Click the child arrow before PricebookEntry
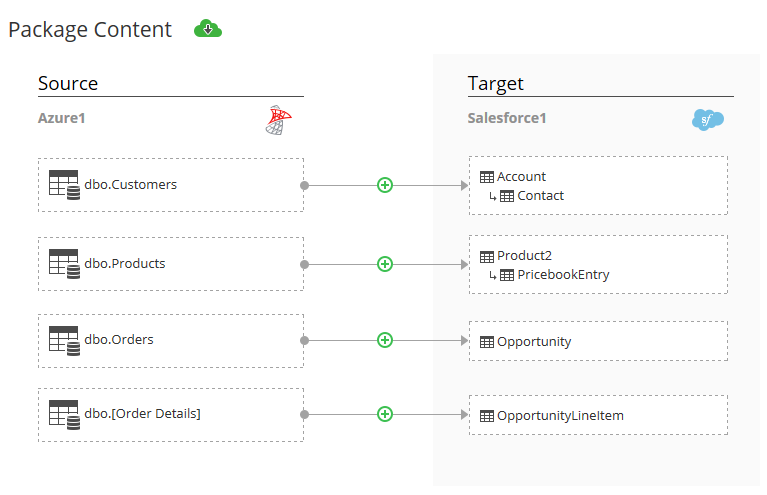767x495 pixels. (x=493, y=276)
